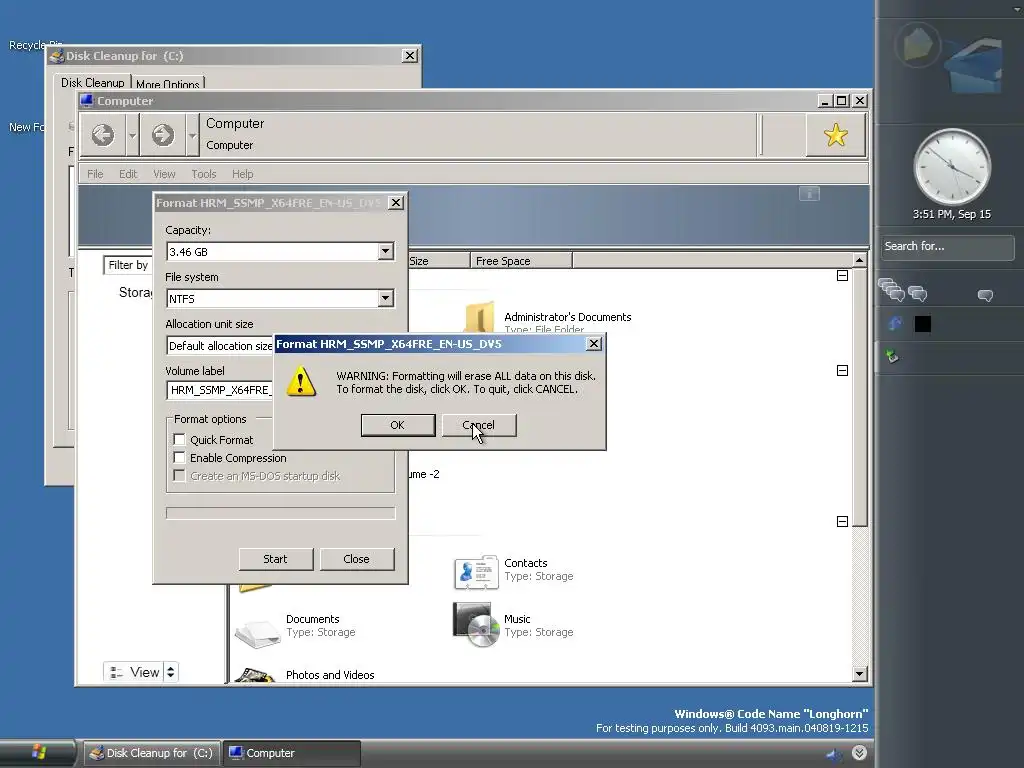Open the Contacts storage icon
The width and height of the screenshot is (1024, 768).
pyautogui.click(x=476, y=571)
